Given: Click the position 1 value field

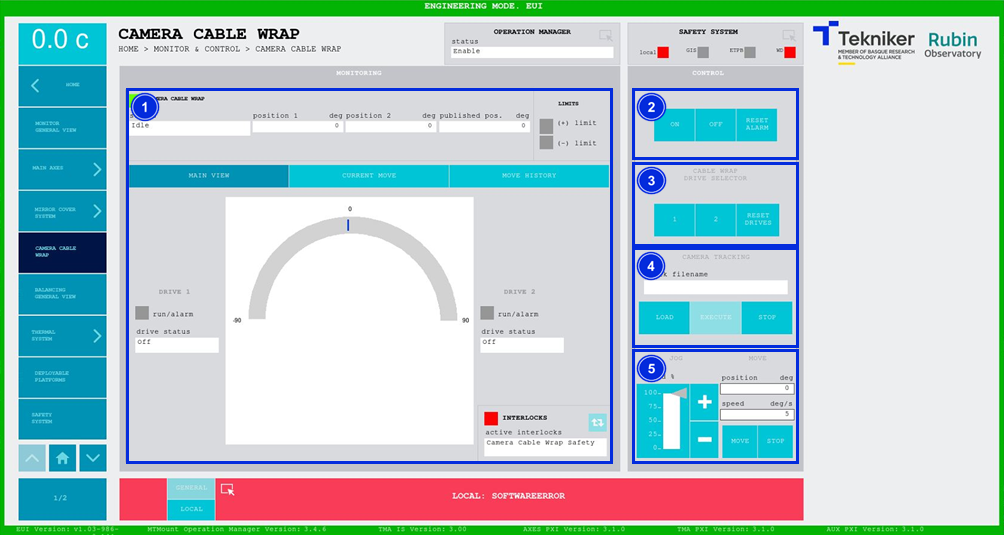Looking at the screenshot, I should click(x=298, y=127).
